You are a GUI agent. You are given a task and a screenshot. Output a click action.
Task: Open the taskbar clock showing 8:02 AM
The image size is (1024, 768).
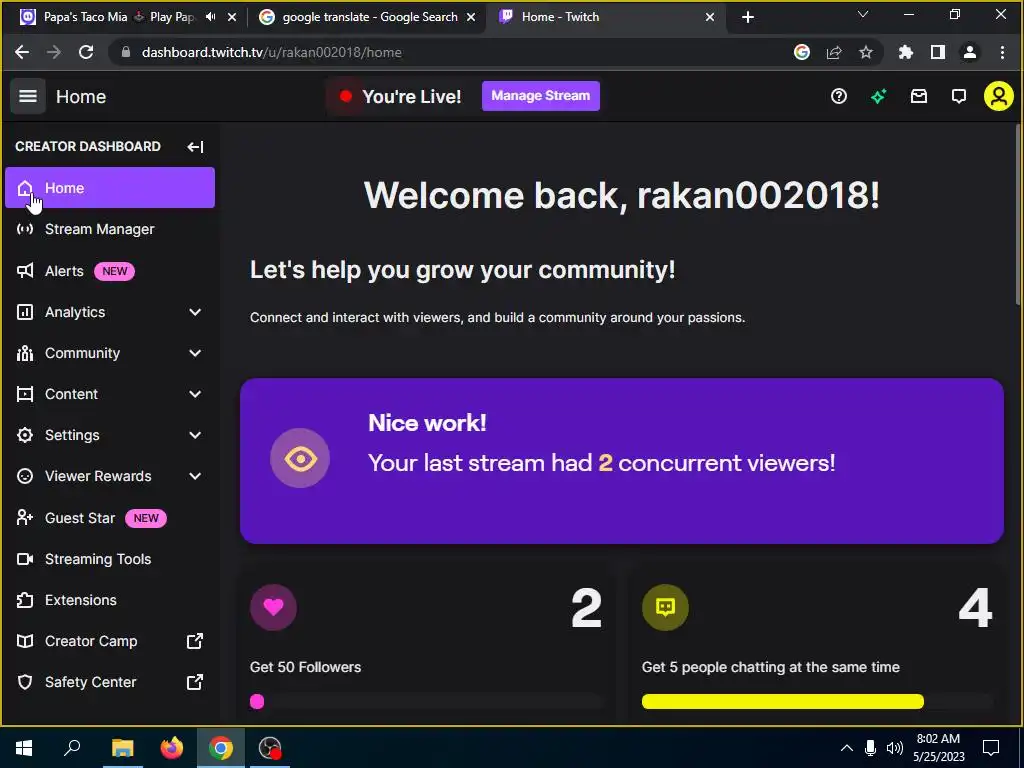click(938, 748)
